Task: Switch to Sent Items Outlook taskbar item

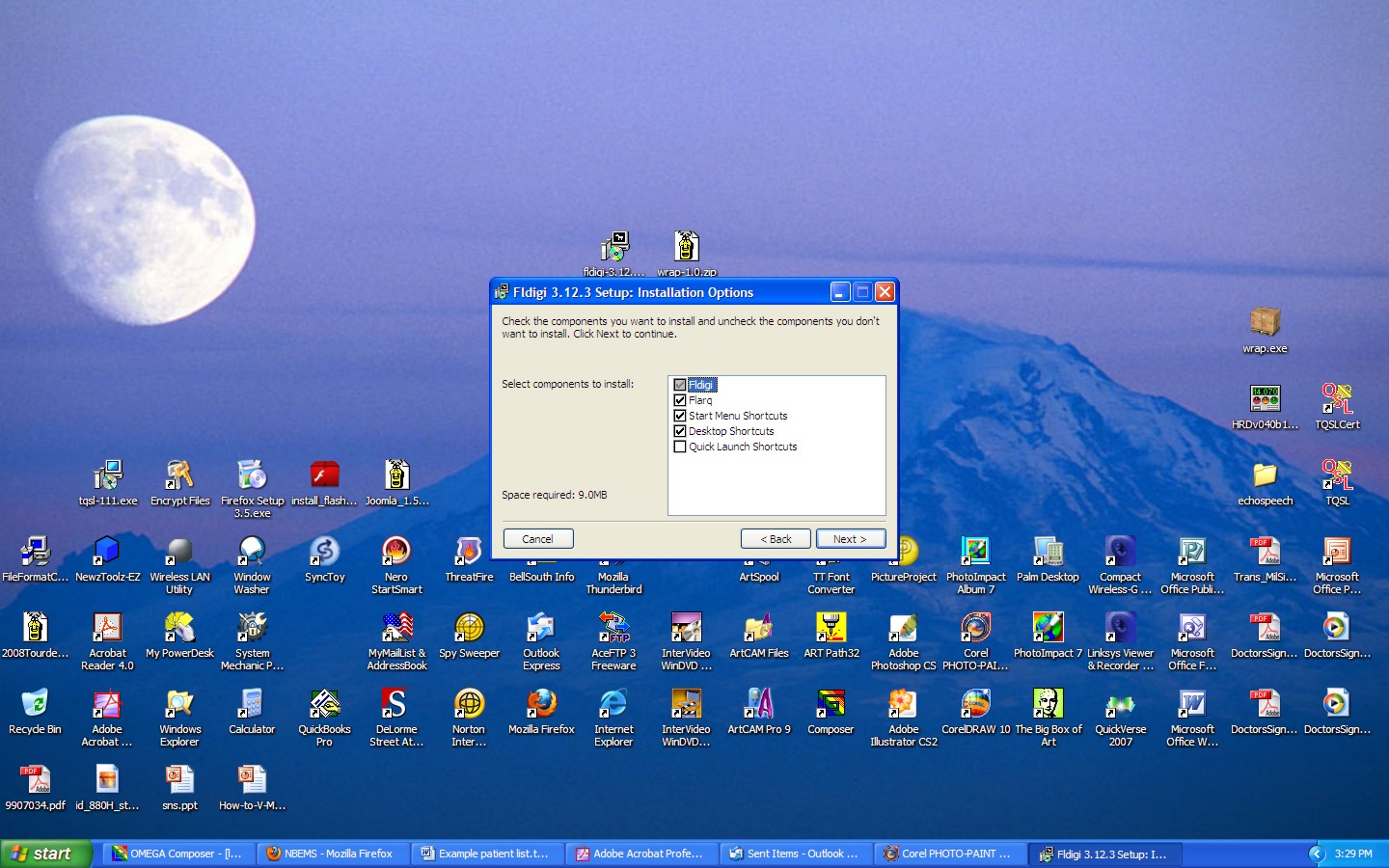Action: [798, 854]
